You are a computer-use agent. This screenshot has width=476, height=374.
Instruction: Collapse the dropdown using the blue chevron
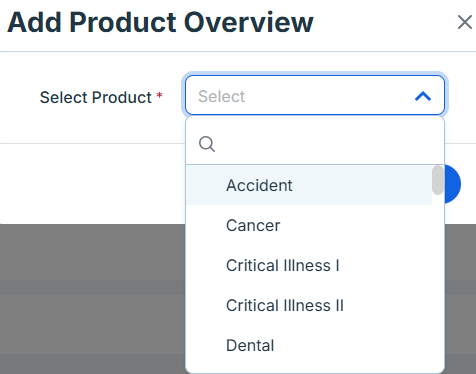click(x=423, y=96)
